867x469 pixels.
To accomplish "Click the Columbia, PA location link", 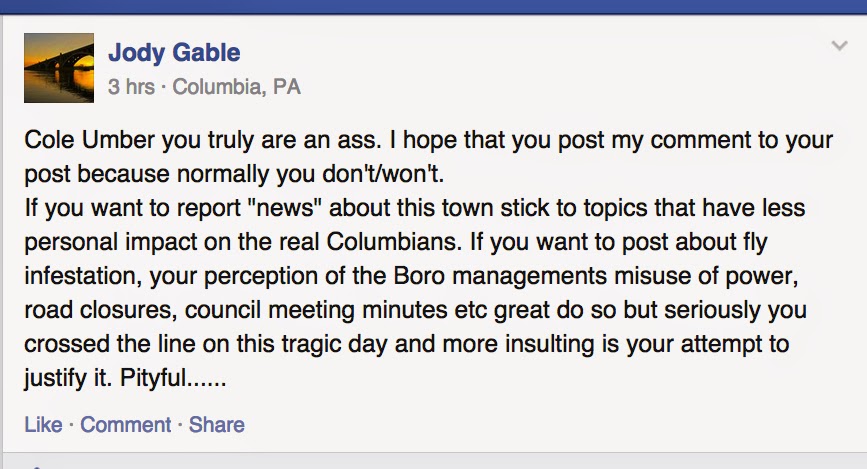I will click(236, 87).
